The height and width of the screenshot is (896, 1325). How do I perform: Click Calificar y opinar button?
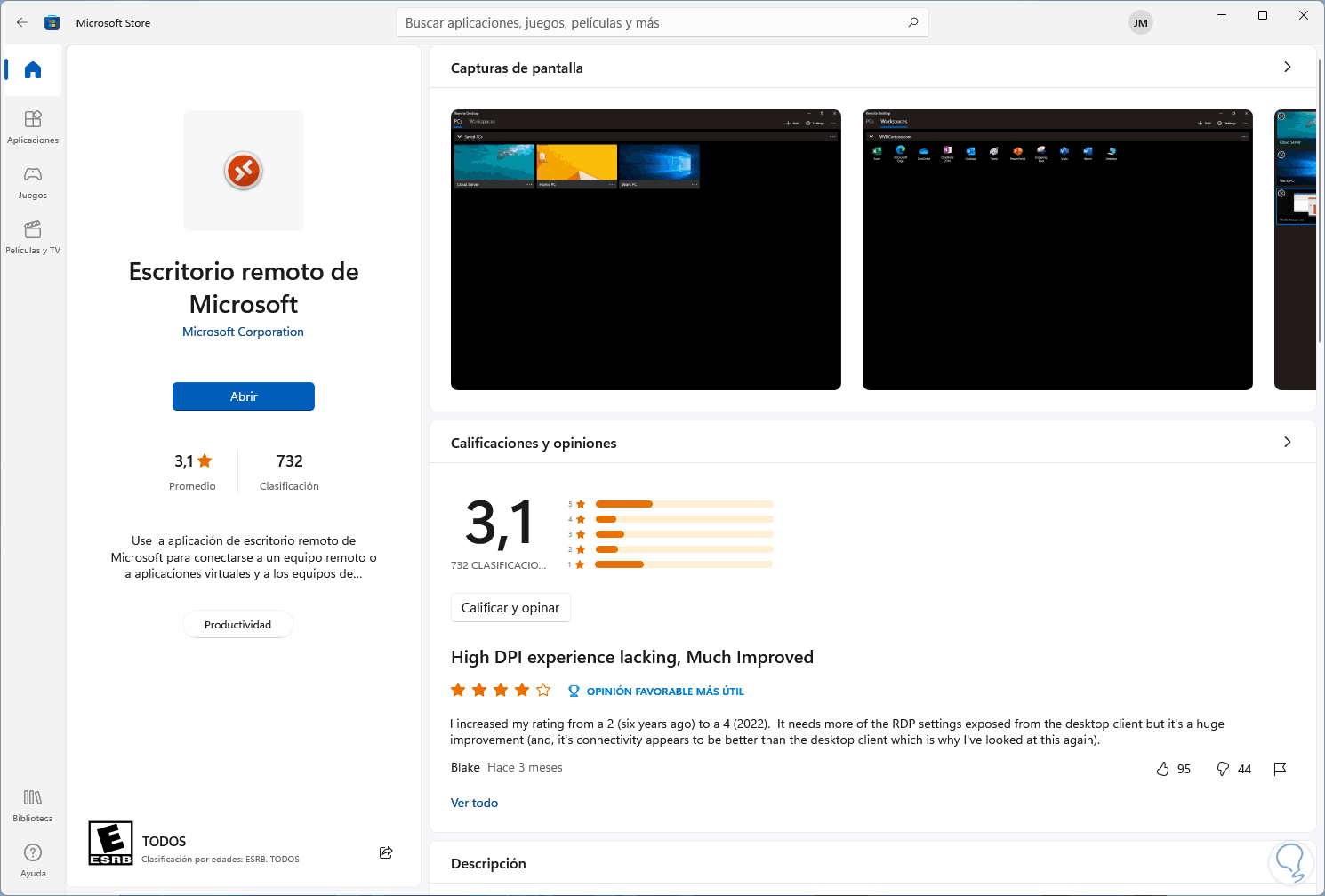510,608
